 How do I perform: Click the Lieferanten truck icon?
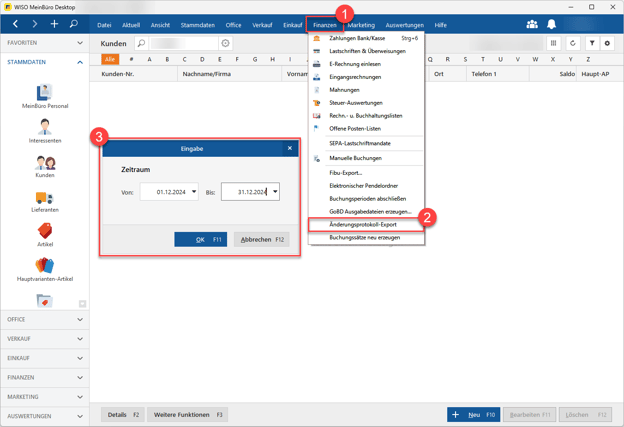pos(45,198)
